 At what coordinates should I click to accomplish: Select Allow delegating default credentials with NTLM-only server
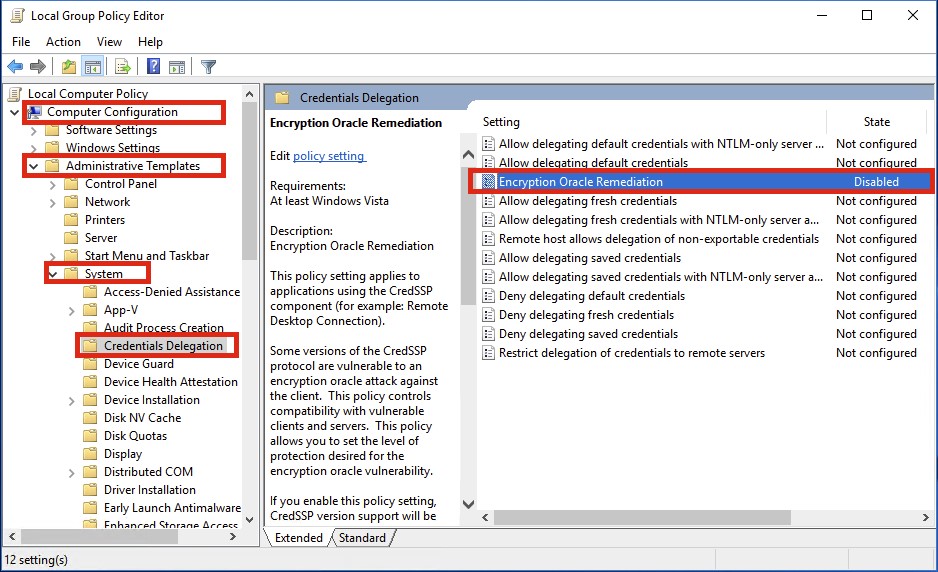pyautogui.click(x=661, y=144)
